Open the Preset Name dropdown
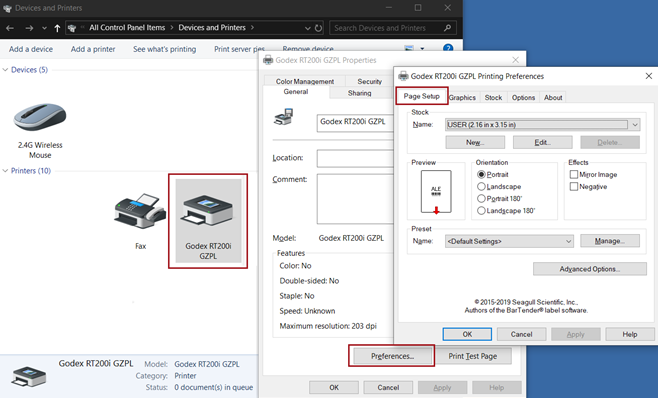658x398 pixels. 568,241
